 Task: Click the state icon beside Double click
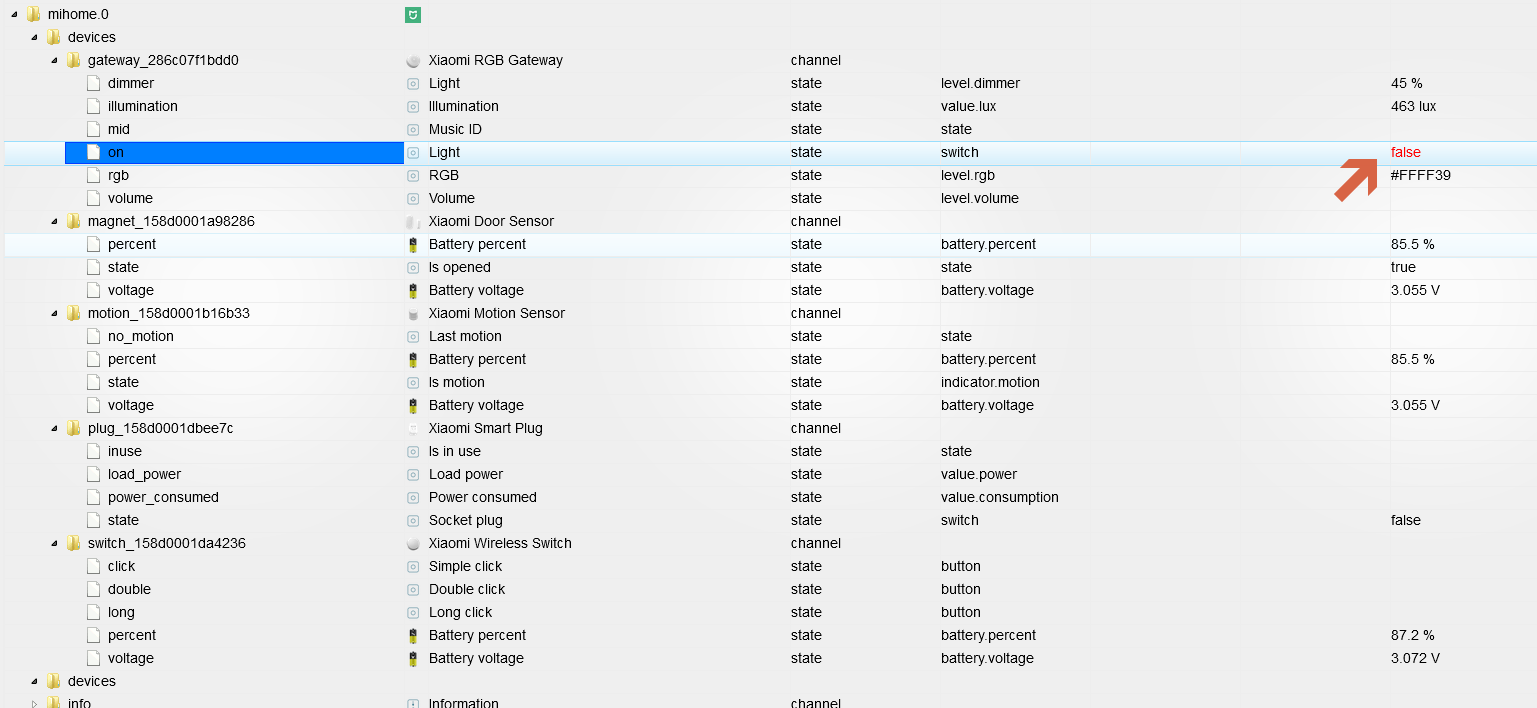pos(412,589)
